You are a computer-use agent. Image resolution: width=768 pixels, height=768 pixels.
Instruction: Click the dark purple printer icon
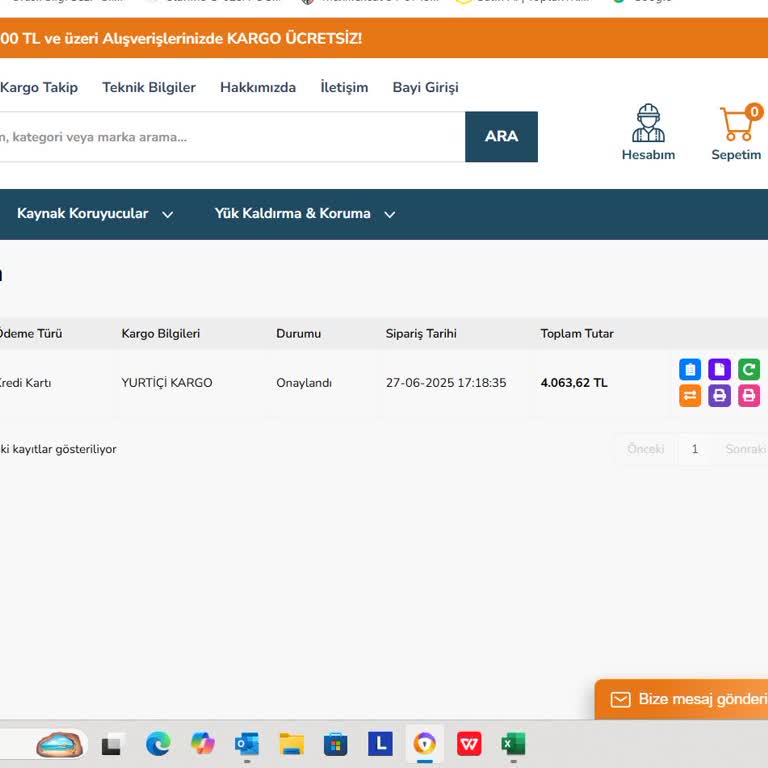[x=720, y=396]
